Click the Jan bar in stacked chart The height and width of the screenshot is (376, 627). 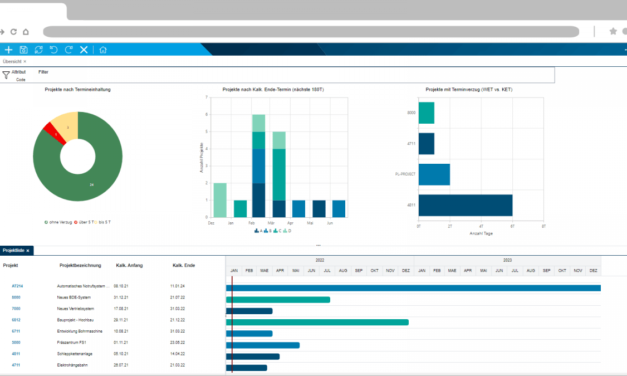tap(240, 209)
